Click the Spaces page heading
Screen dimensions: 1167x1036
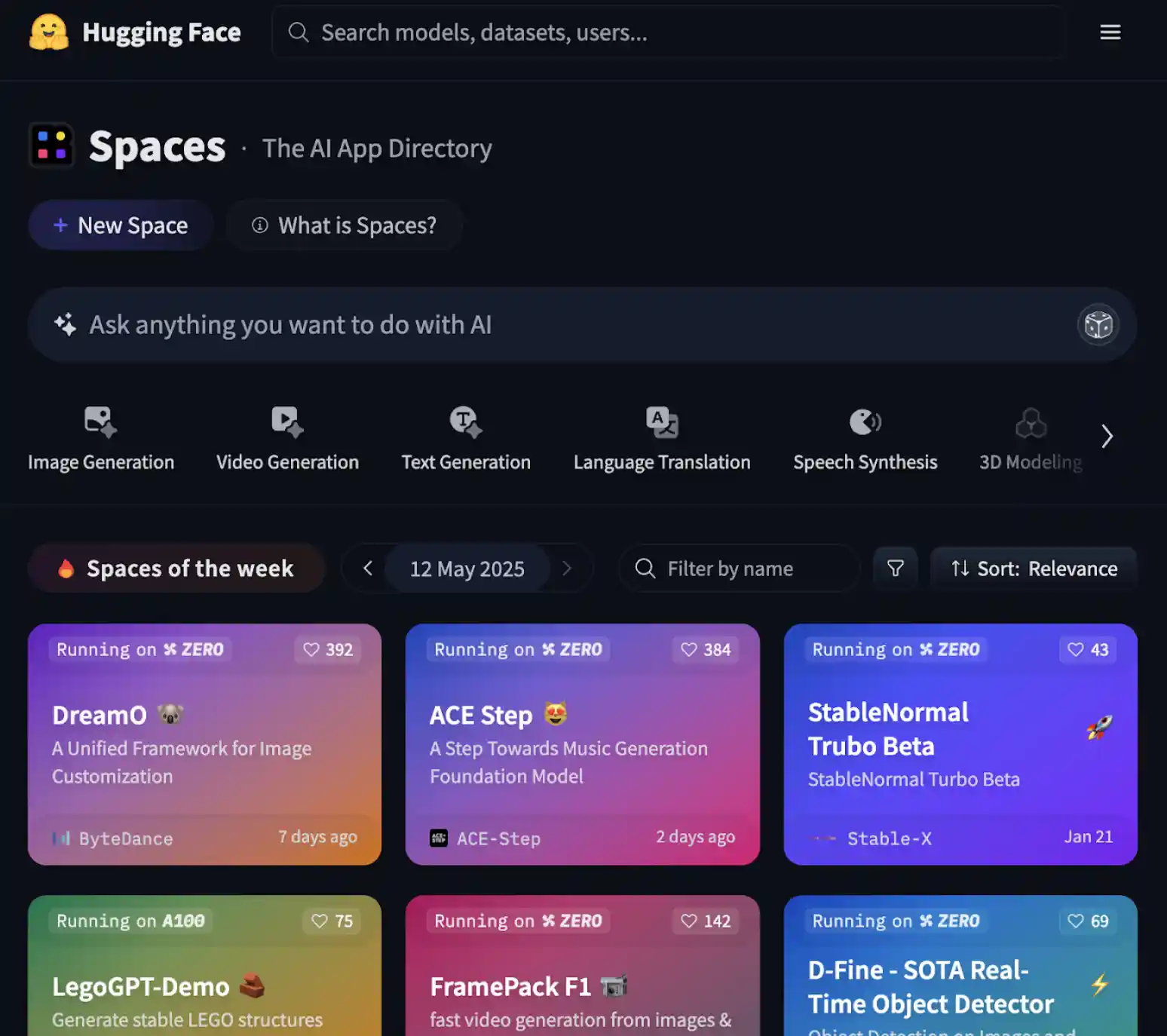pyautogui.click(x=157, y=146)
